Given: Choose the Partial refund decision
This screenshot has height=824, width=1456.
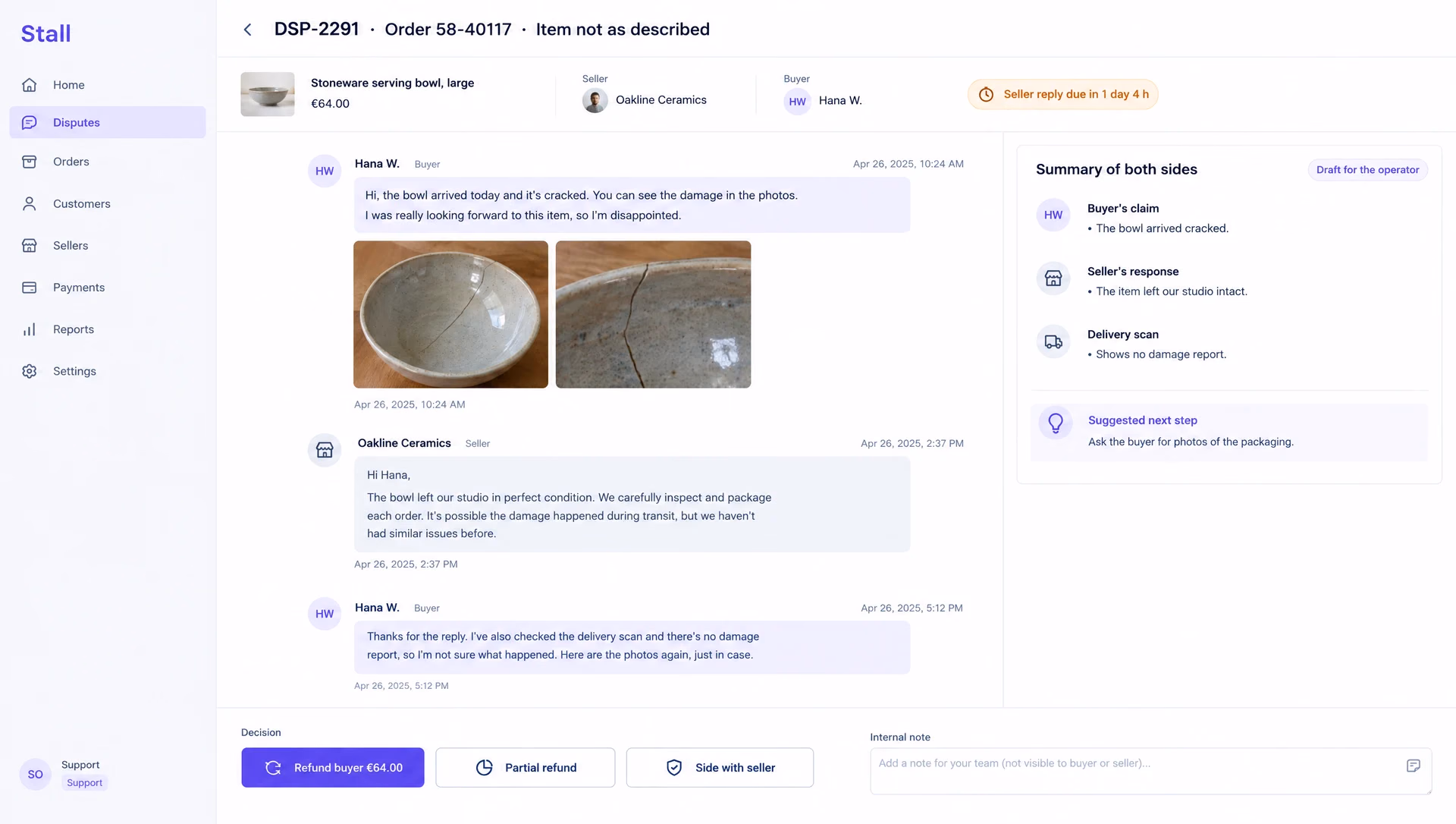Looking at the screenshot, I should tap(526, 768).
